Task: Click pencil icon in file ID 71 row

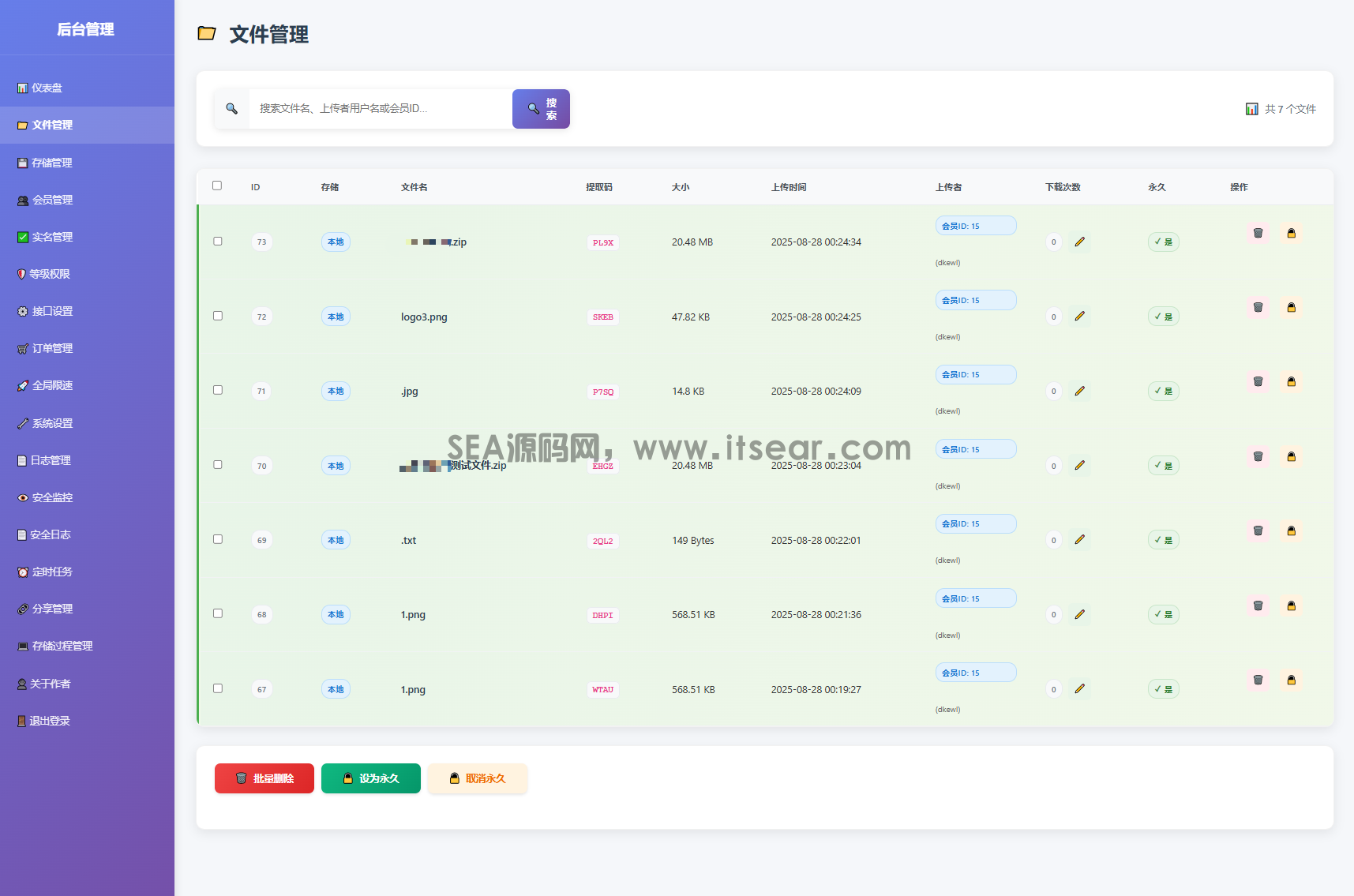Action: coord(1080,391)
